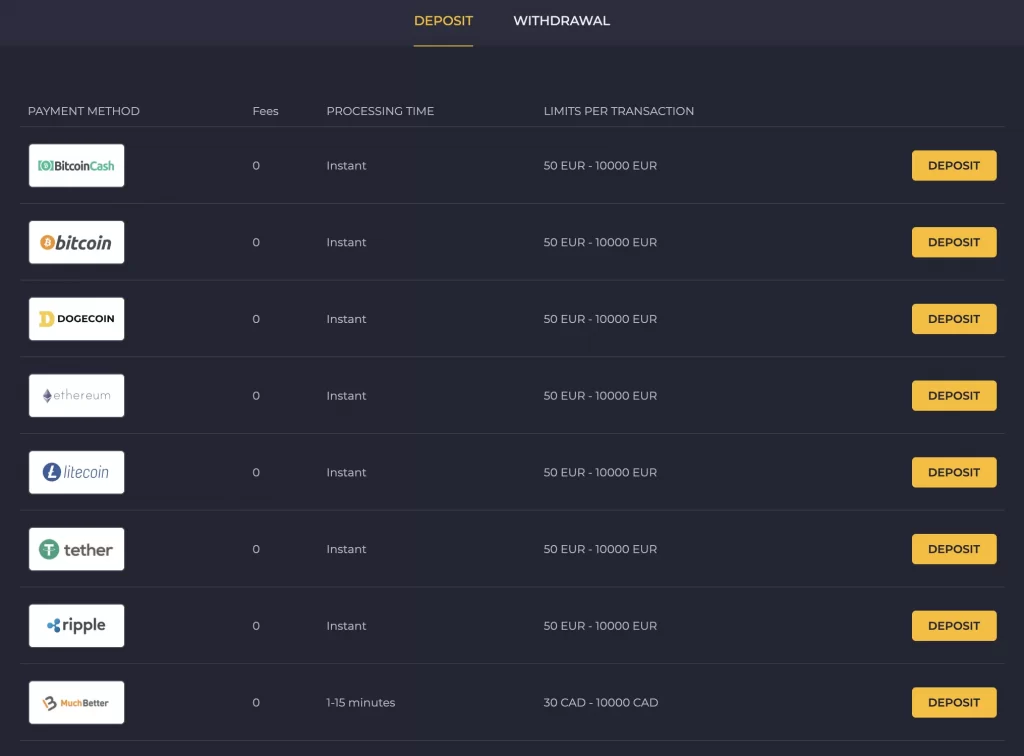1024x756 pixels.
Task: Click the fee value in MuchBetter row
Action: pos(256,702)
